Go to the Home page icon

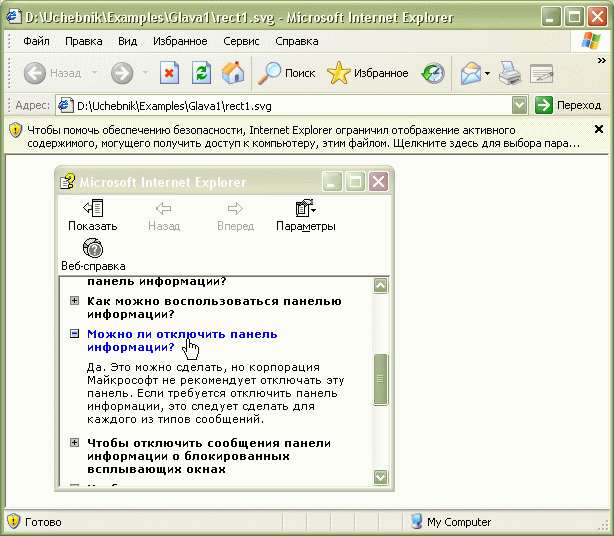232,73
